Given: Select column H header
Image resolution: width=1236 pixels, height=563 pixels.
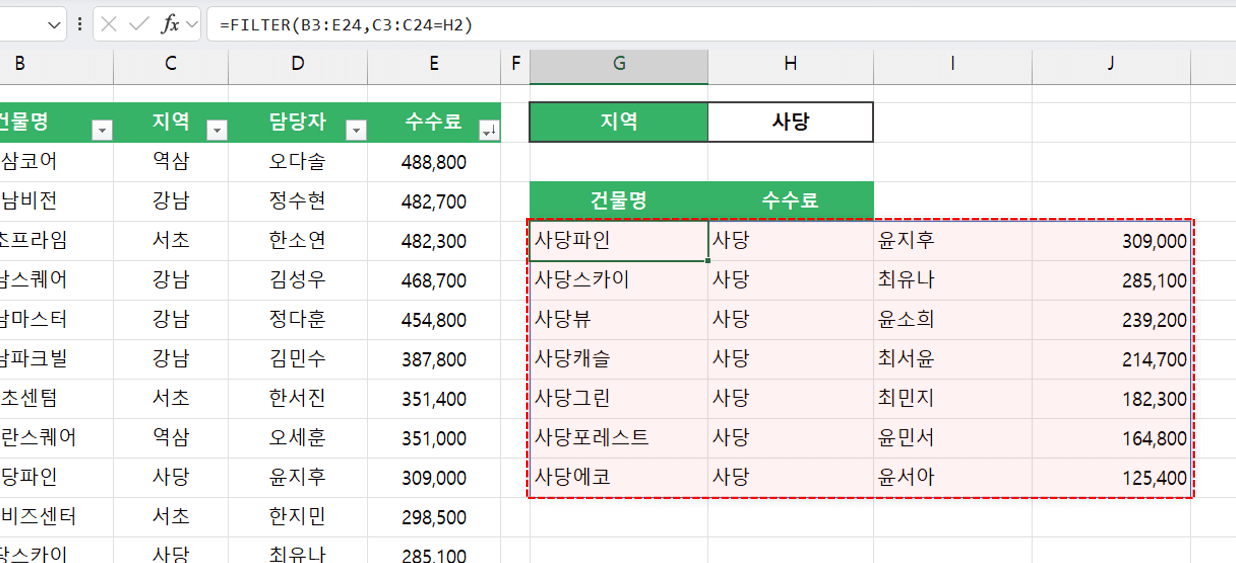Looking at the screenshot, I should (x=790, y=64).
